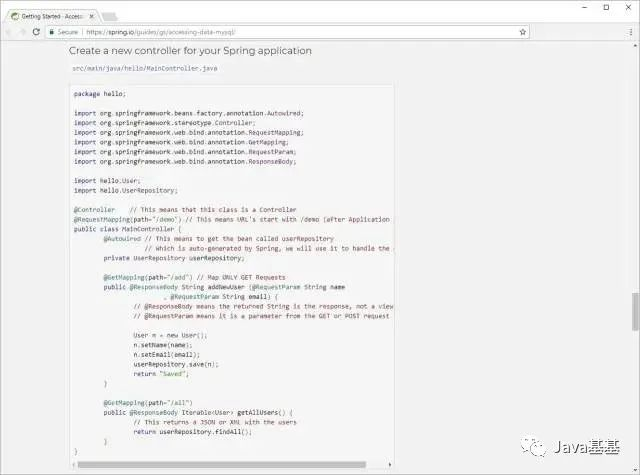Click the line 'package hello;'
The width and height of the screenshot is (640, 475).
[x=100, y=94]
